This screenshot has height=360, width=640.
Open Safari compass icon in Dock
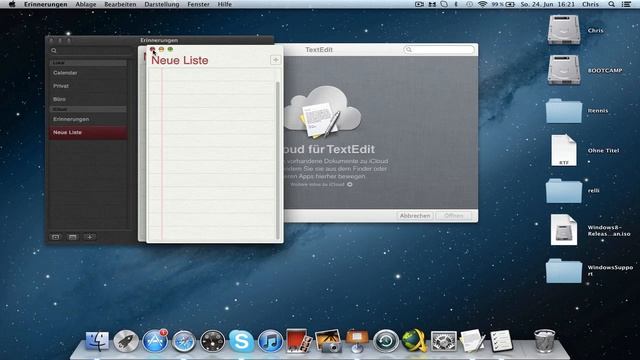(x=183, y=341)
